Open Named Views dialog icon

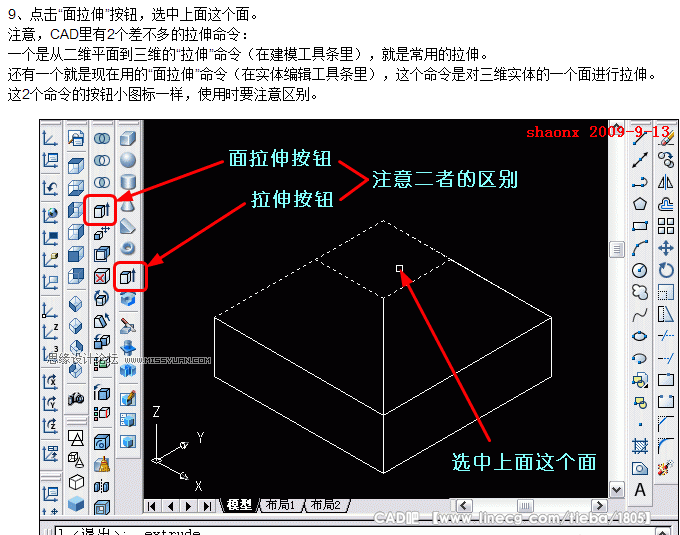point(76,138)
